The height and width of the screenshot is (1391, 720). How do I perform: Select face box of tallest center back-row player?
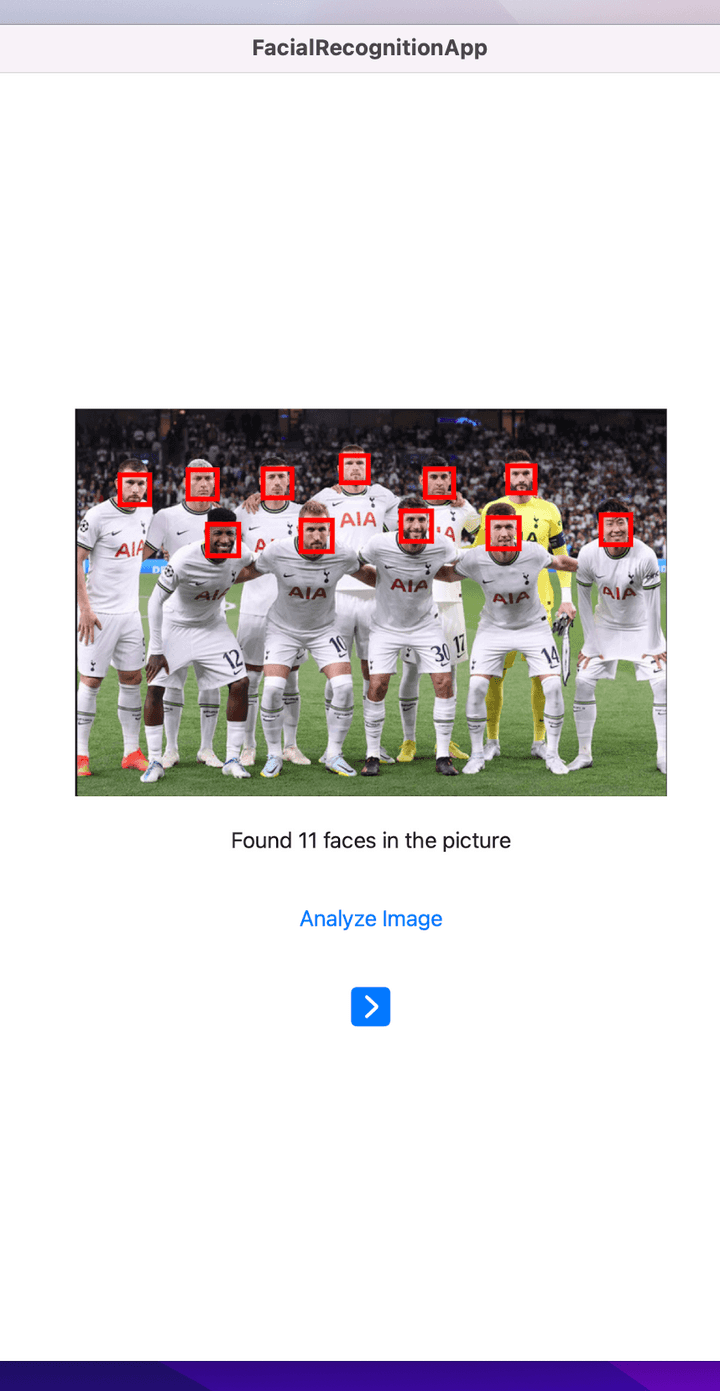pos(354,469)
